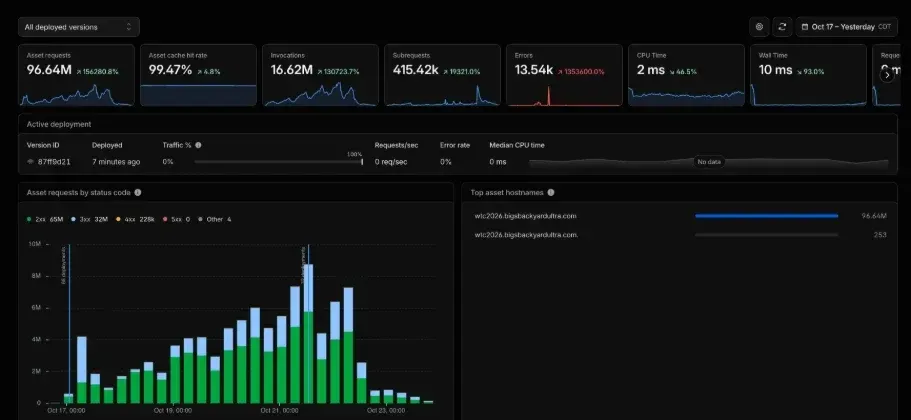
Task: Click the 99.47% cache hit rate value
Action: [x=170, y=70]
